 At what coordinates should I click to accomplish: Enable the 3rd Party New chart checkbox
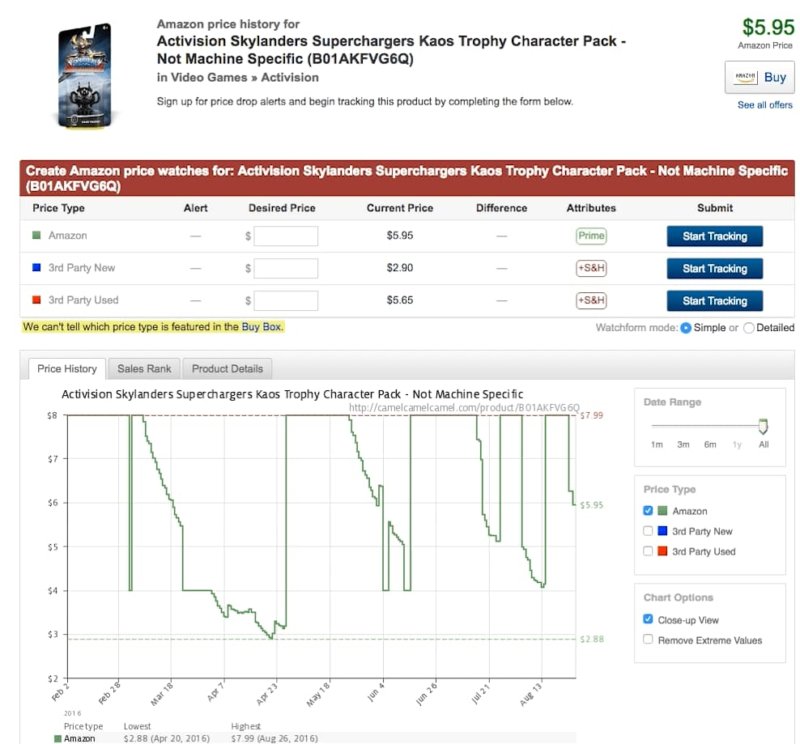click(x=648, y=531)
